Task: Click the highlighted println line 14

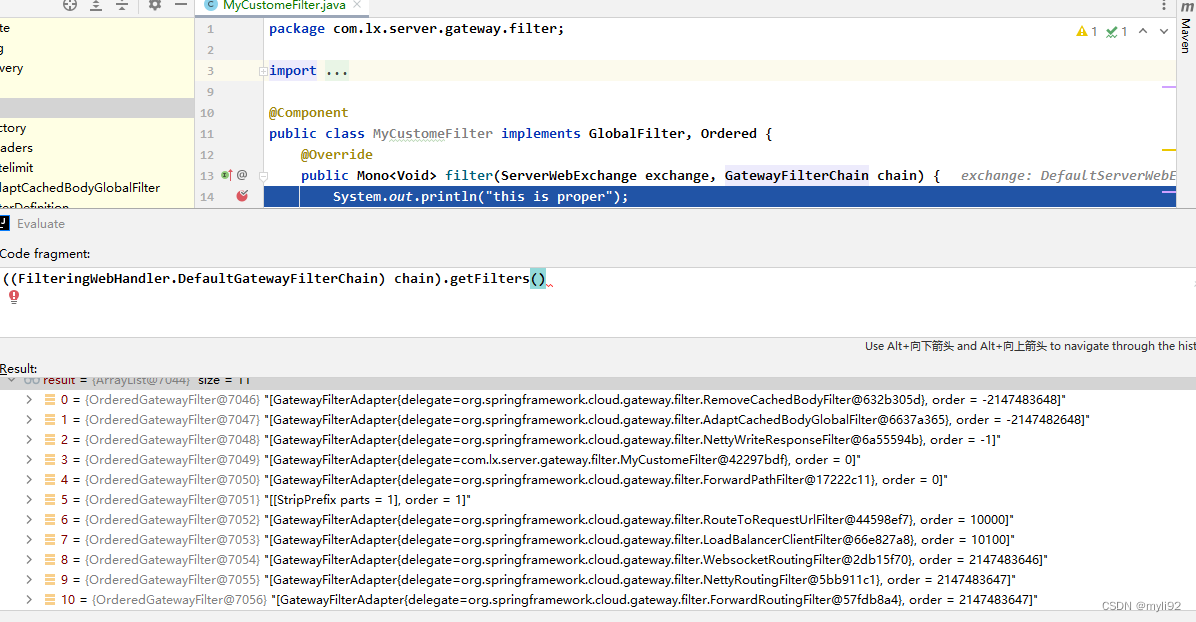Action: click(719, 197)
